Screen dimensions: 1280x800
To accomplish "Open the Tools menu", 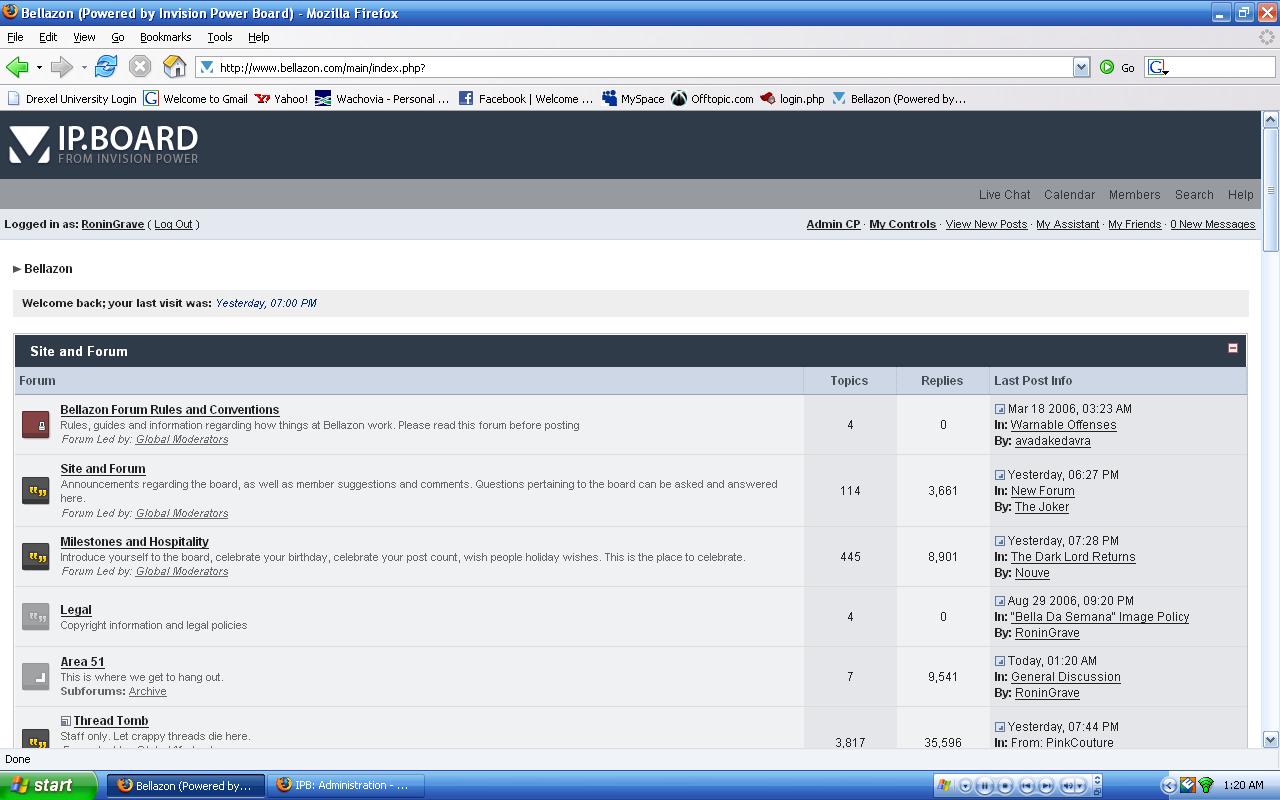I will (219, 37).
